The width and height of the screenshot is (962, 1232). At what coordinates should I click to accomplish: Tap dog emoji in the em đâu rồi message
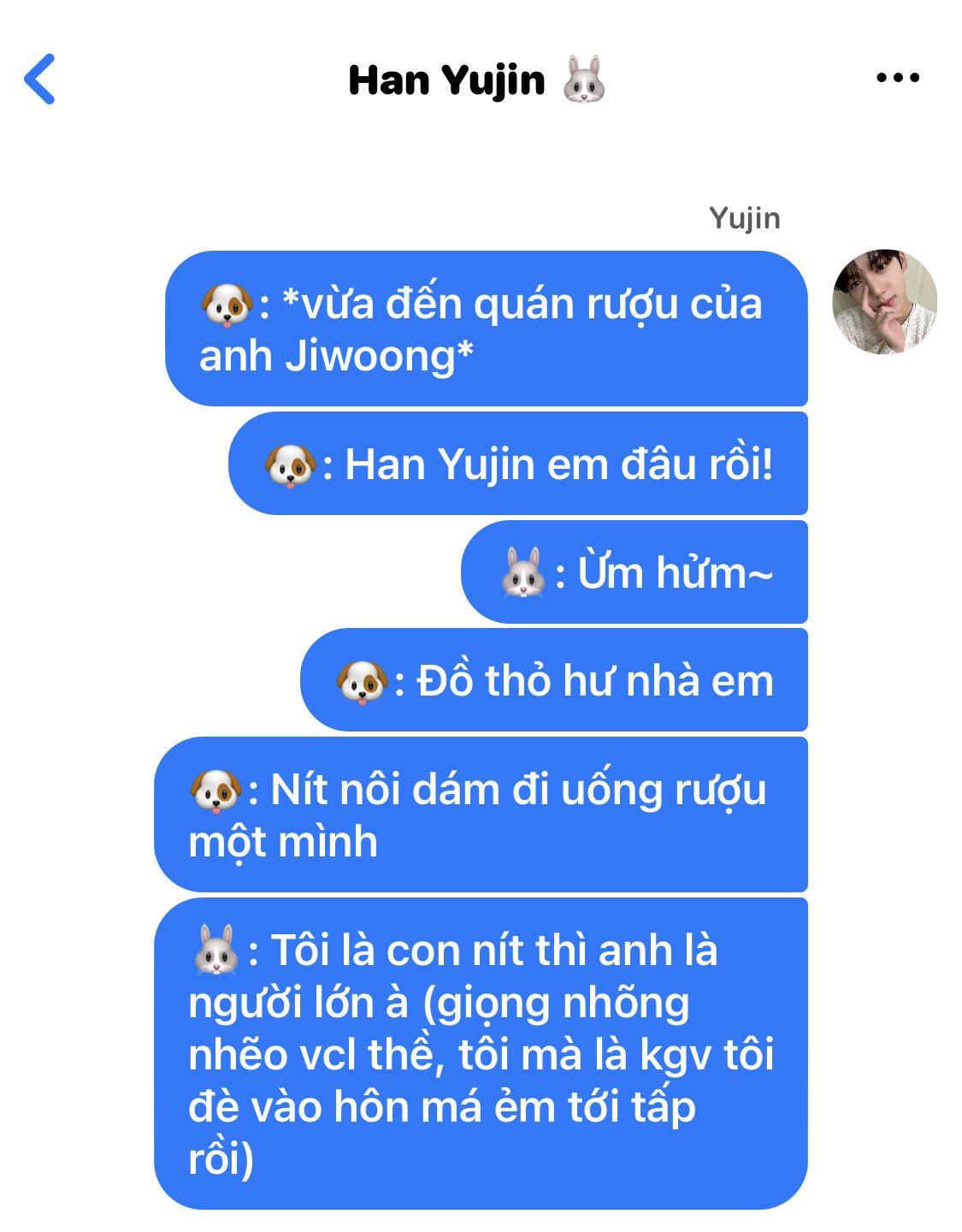click(x=290, y=465)
